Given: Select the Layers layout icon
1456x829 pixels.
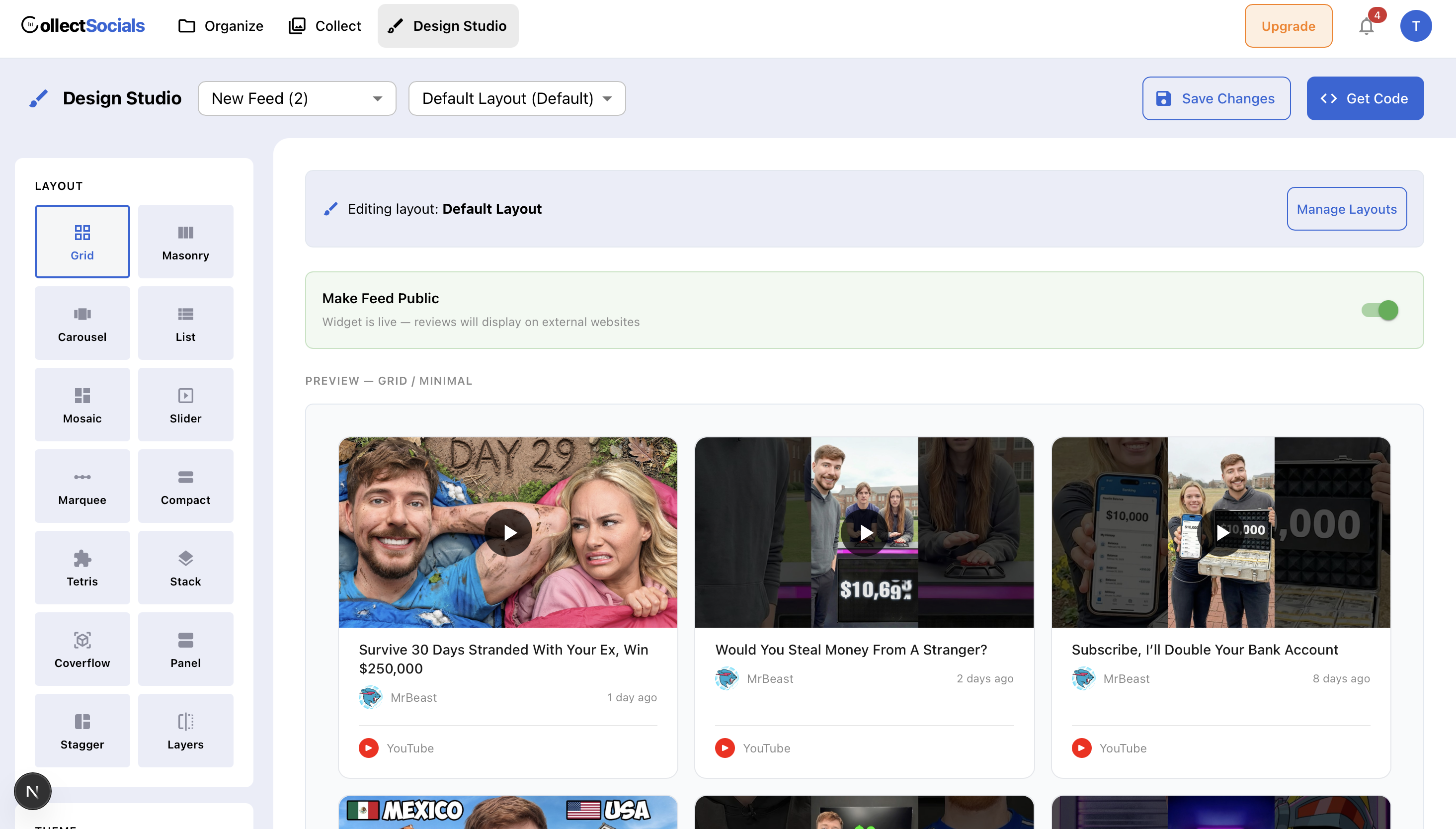Looking at the screenshot, I should pyautogui.click(x=185, y=731).
